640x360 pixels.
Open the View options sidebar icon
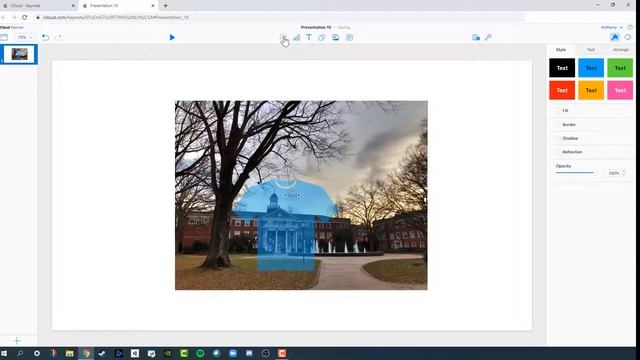pyautogui.click(x=4, y=38)
